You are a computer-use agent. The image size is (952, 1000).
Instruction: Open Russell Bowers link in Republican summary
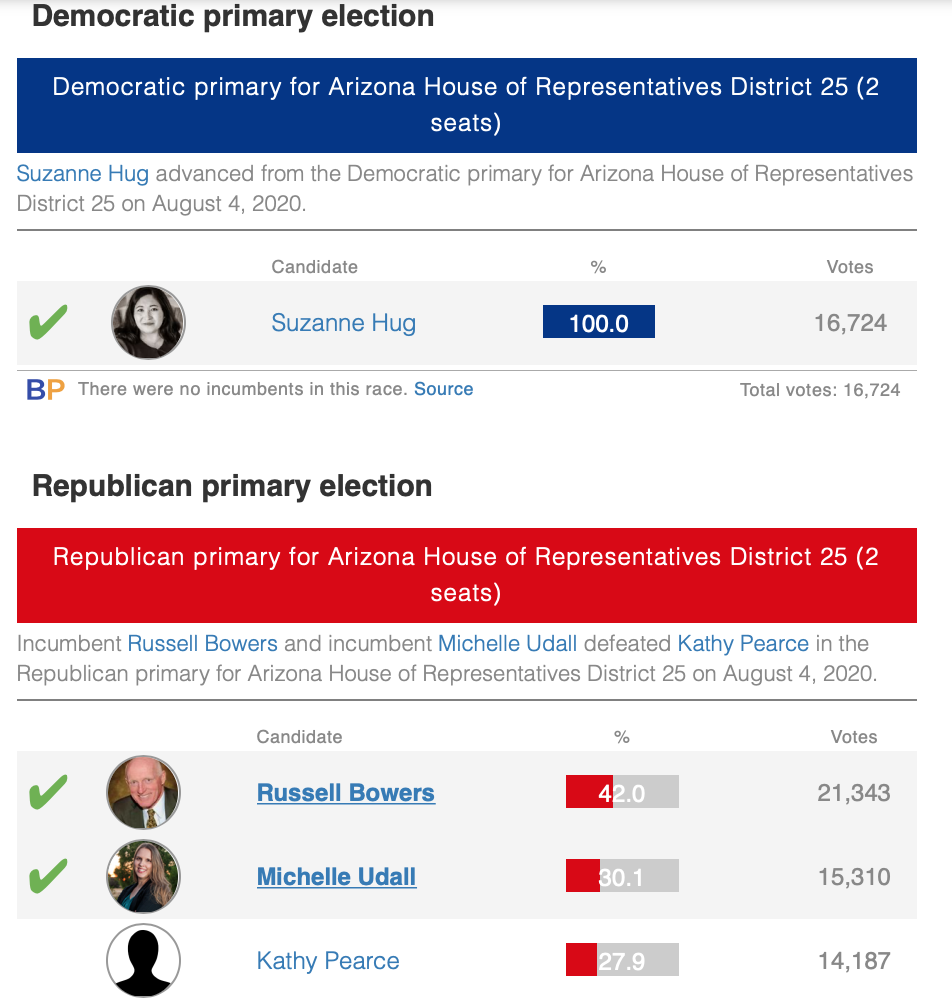[x=202, y=643]
